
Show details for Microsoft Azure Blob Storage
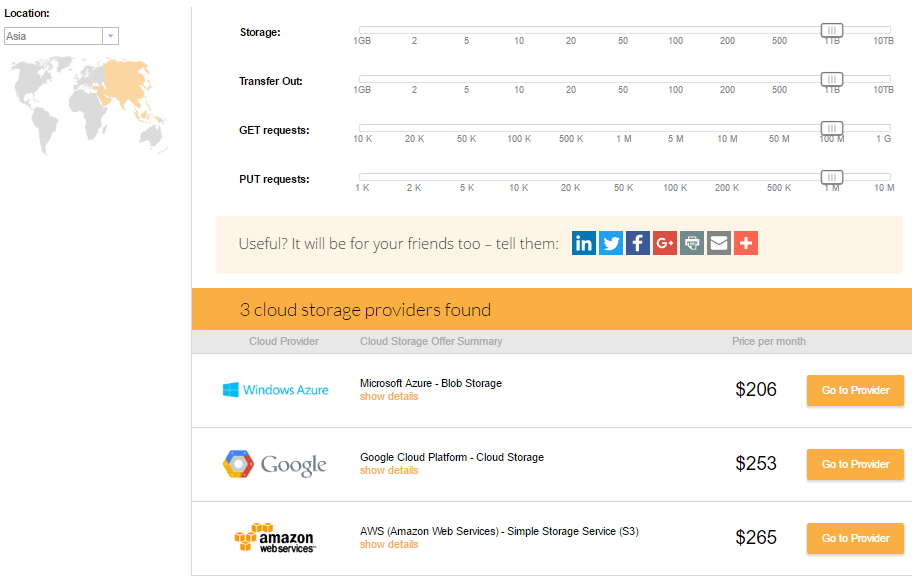click(x=389, y=397)
